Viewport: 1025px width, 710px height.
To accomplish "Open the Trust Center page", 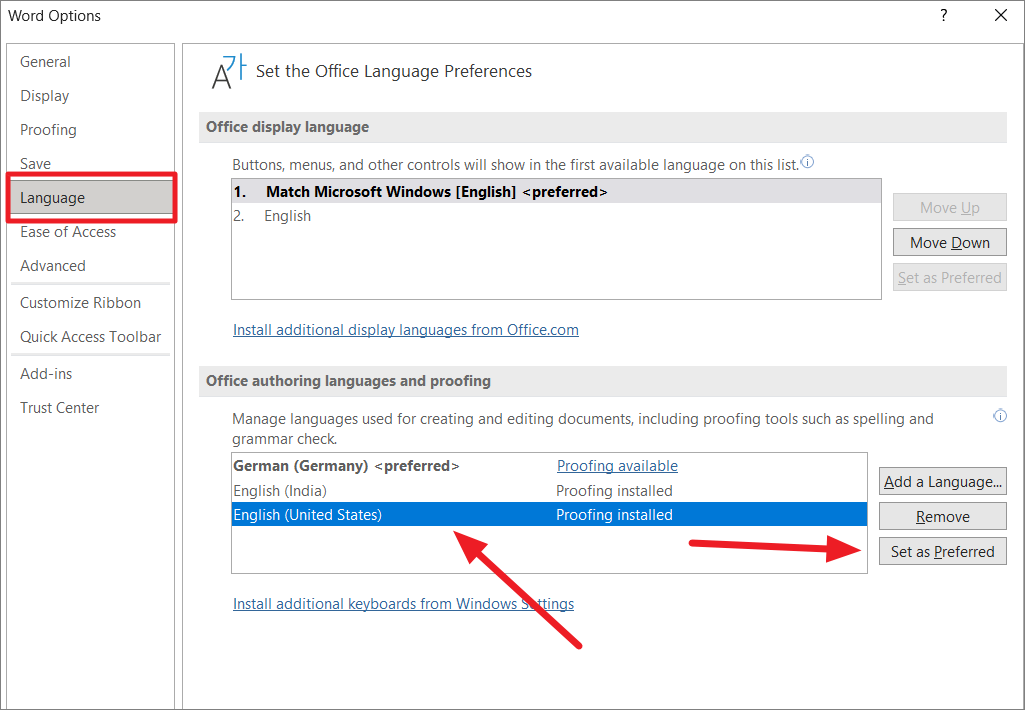I will [59, 407].
